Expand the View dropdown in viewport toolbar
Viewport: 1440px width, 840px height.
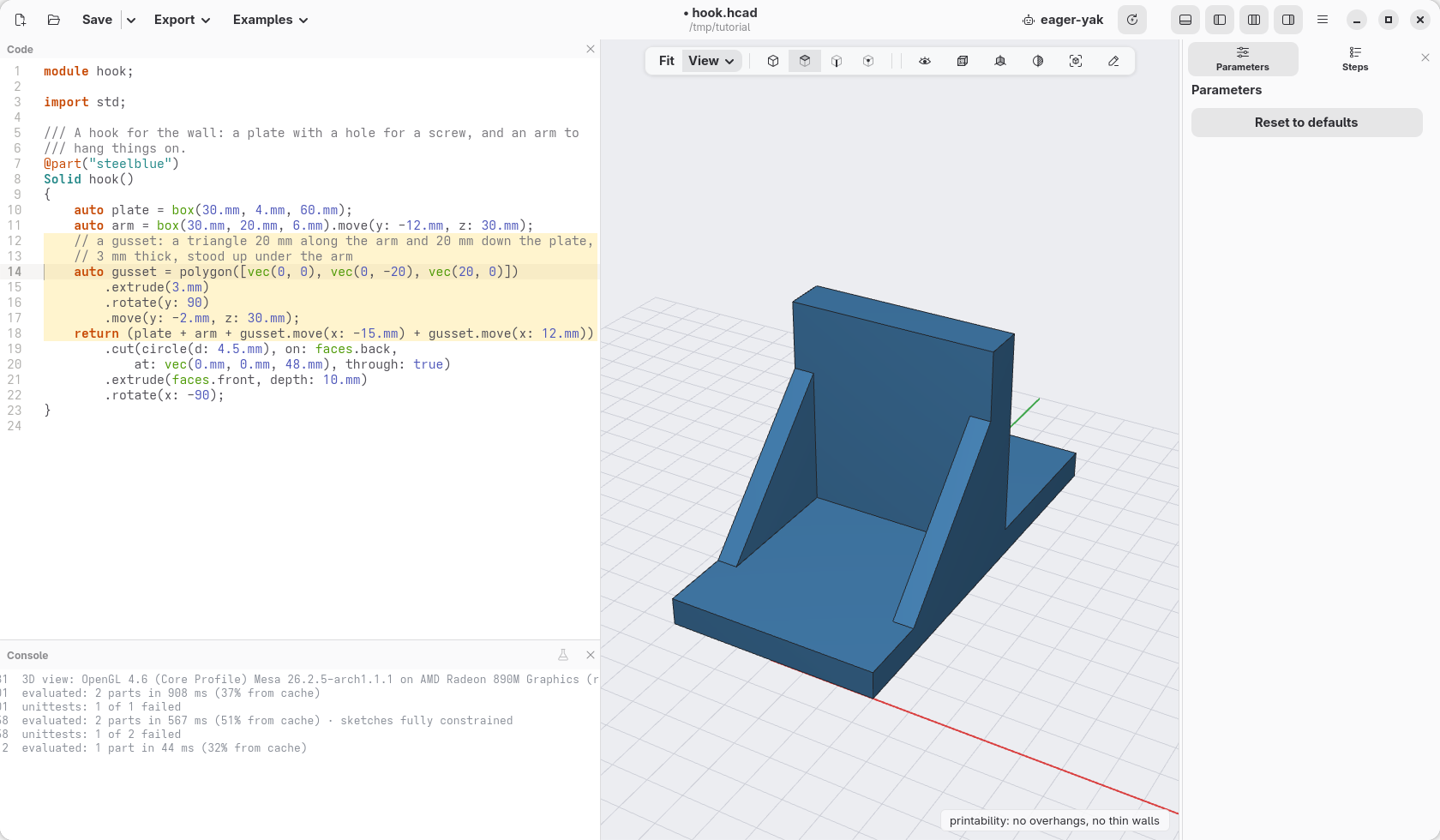tap(712, 61)
